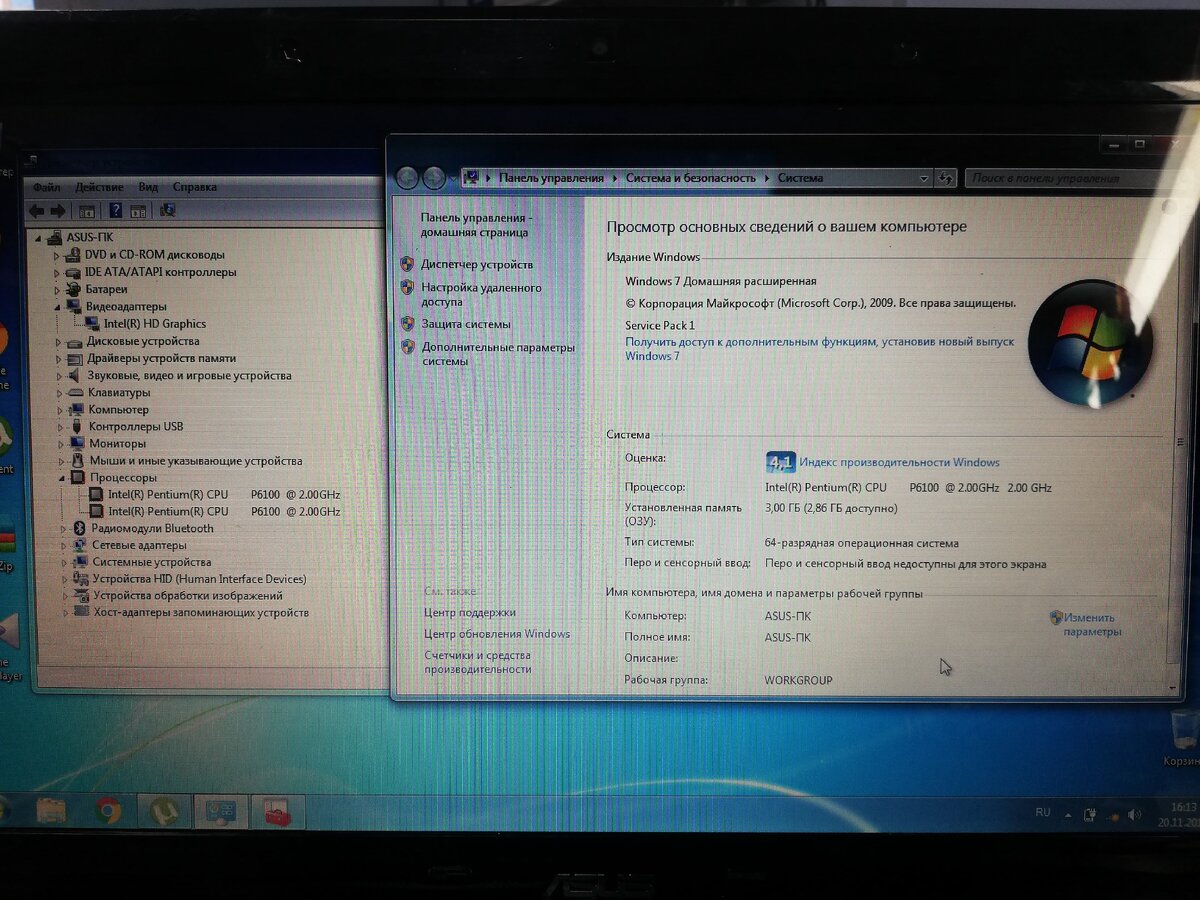The width and height of the screenshot is (1200, 900).
Task: Click Панель управления breadcrumb in address bar
Action: tap(551, 178)
